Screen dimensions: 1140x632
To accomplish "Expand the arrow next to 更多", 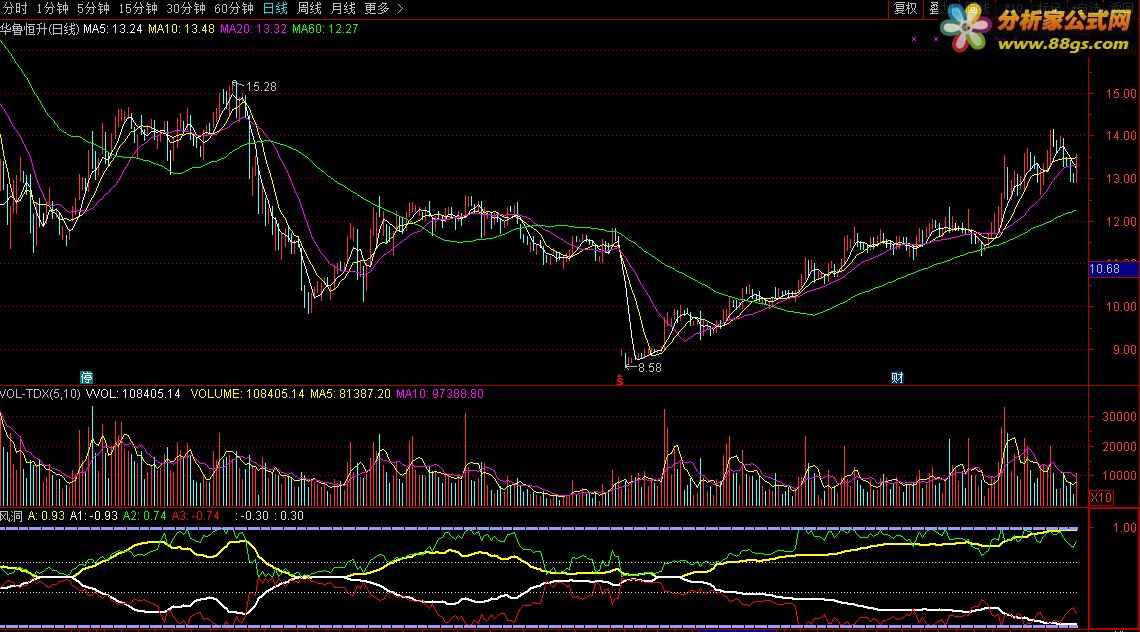I will [x=400, y=9].
